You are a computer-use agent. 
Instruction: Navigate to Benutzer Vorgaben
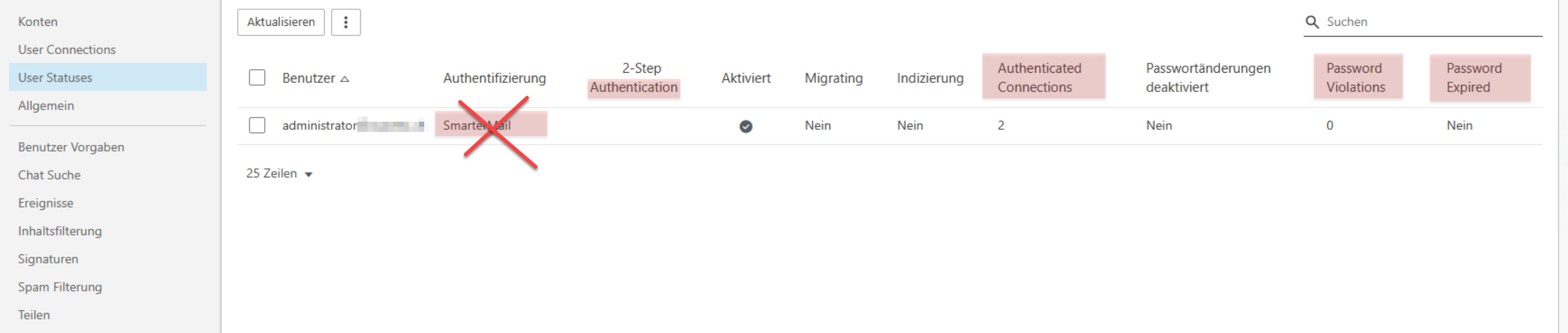[x=71, y=147]
